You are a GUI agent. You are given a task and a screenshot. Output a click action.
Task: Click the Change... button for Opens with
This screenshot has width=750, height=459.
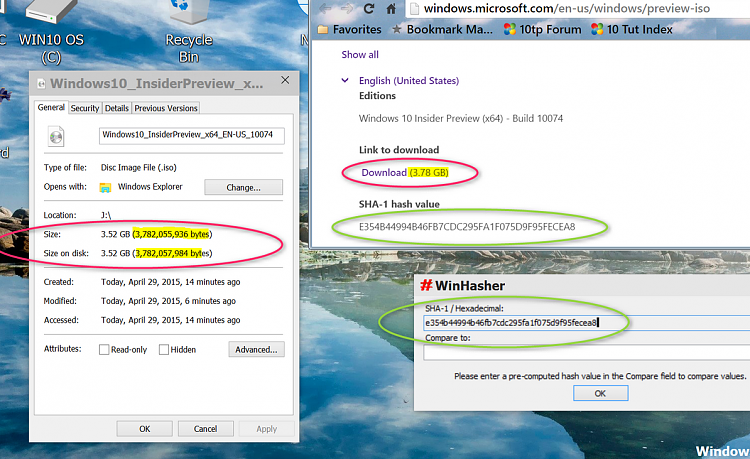pyautogui.click(x=243, y=187)
